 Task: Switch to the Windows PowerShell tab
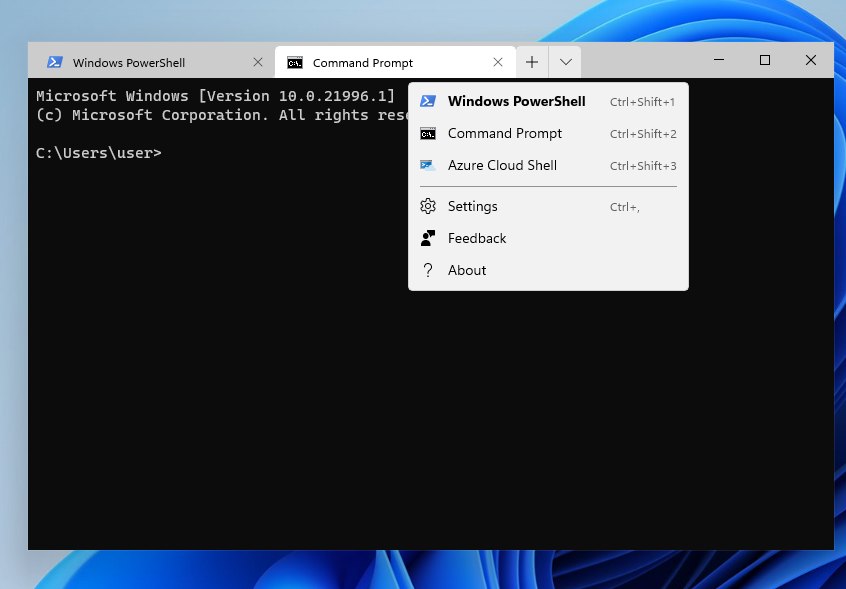pyautogui.click(x=152, y=62)
